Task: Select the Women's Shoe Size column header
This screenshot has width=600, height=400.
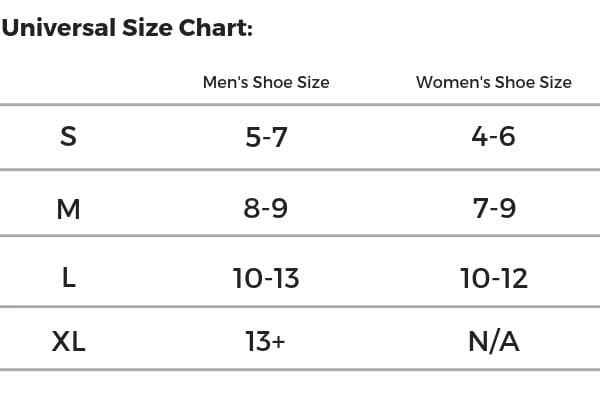Action: coord(493,82)
